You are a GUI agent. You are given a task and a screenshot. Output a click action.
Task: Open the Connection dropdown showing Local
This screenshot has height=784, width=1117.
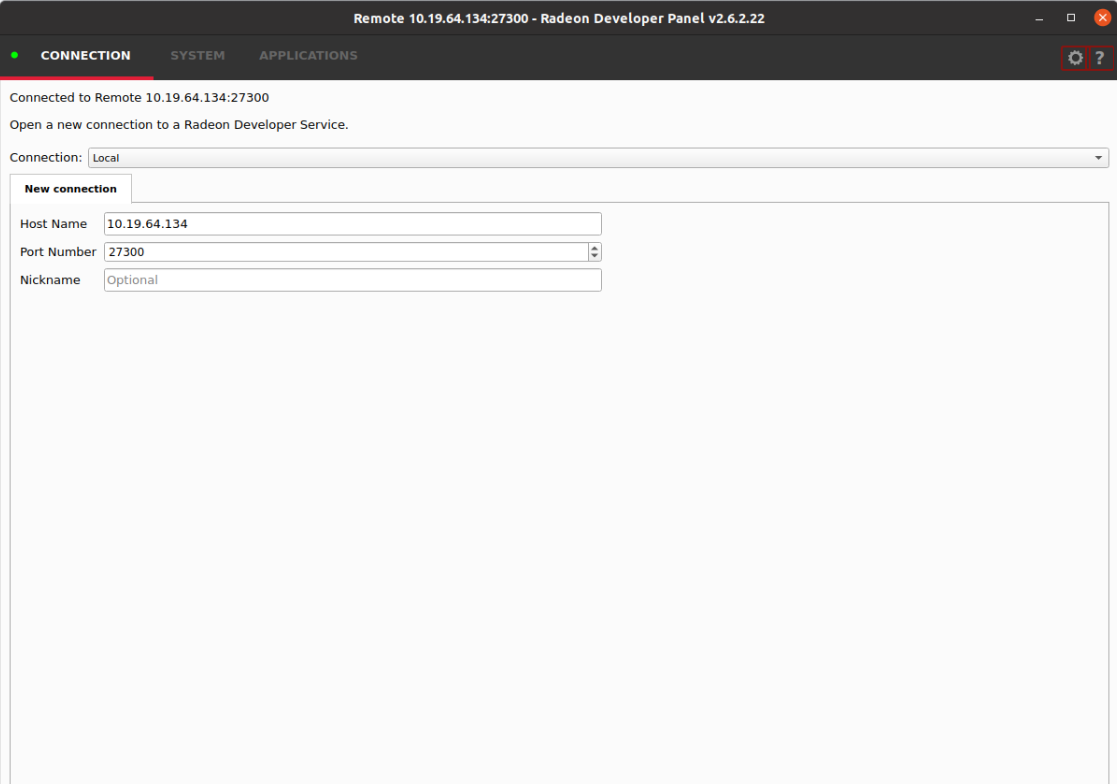point(597,157)
